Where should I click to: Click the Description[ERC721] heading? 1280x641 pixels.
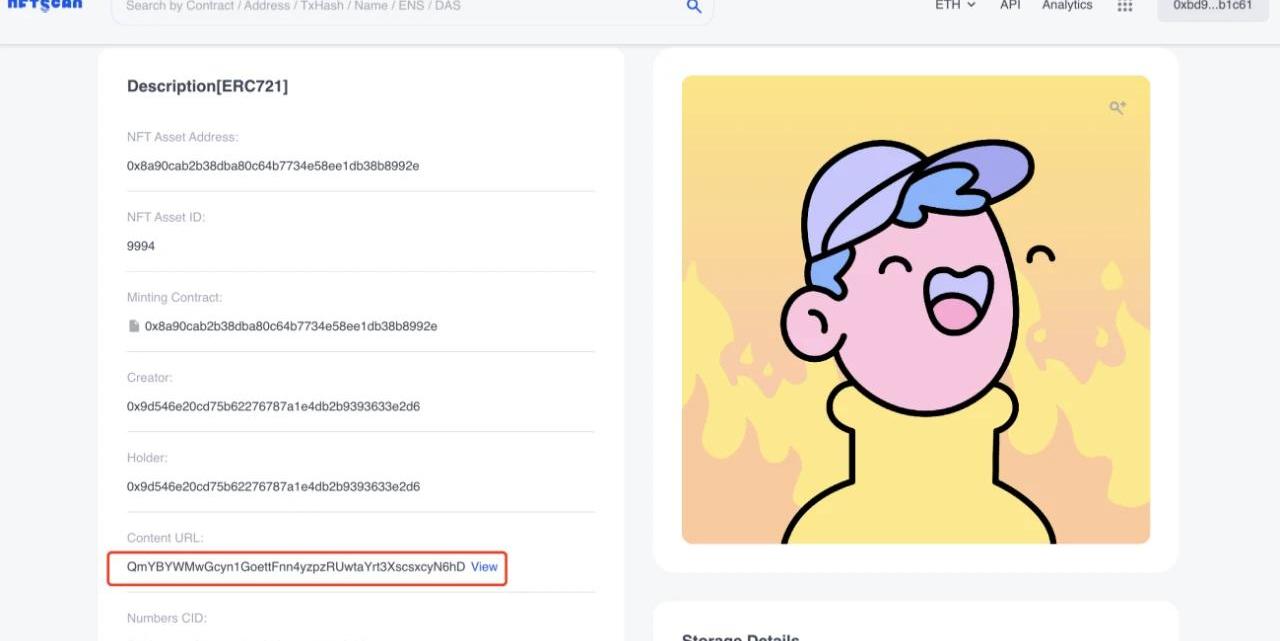click(x=207, y=87)
